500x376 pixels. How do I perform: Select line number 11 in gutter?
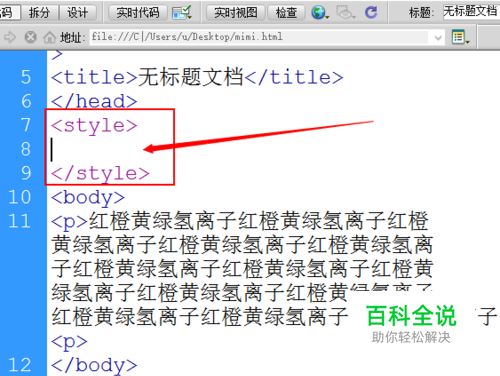[20, 221]
